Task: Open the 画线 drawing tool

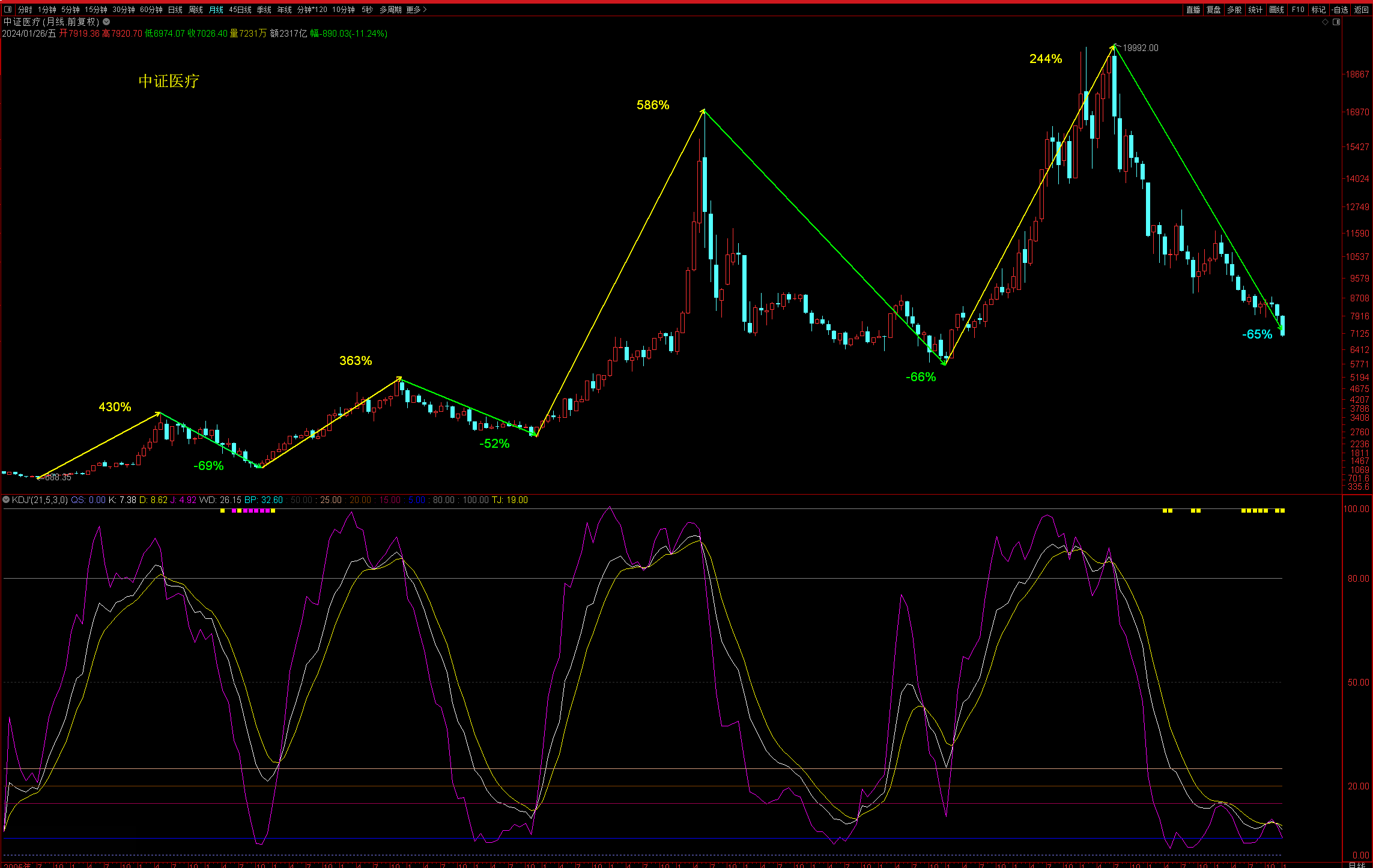Action: click(x=1276, y=10)
